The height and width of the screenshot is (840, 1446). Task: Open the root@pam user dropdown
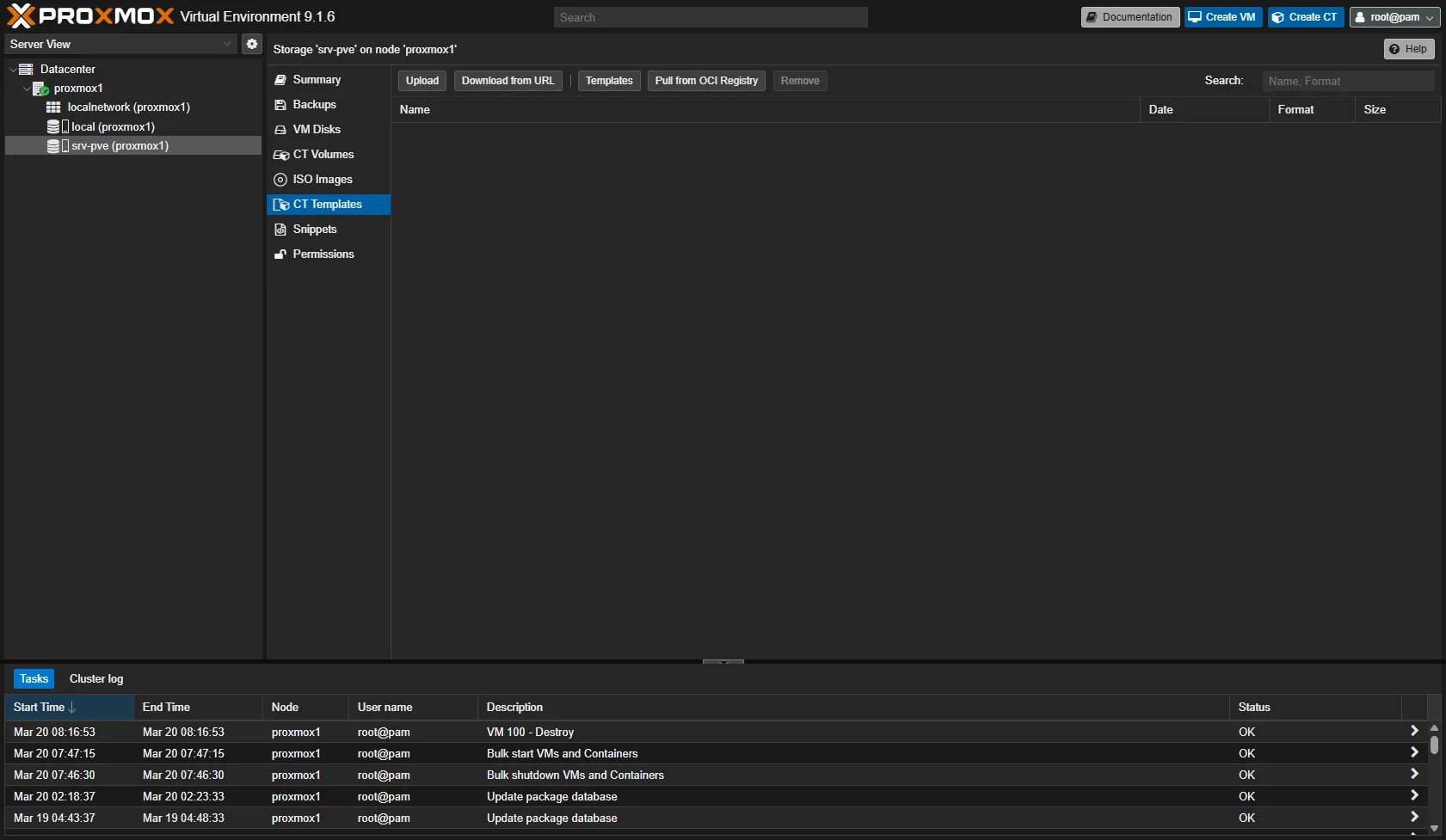[1394, 16]
